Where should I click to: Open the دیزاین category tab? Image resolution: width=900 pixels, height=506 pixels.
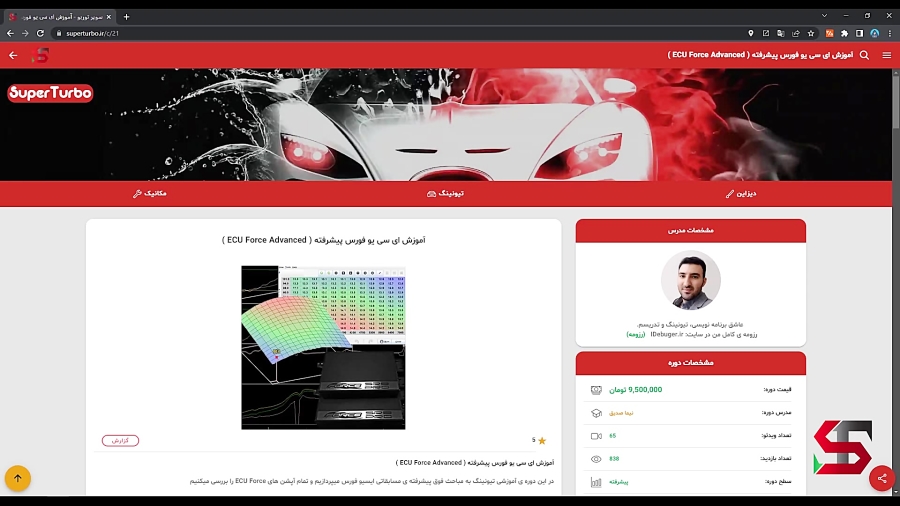(741, 193)
